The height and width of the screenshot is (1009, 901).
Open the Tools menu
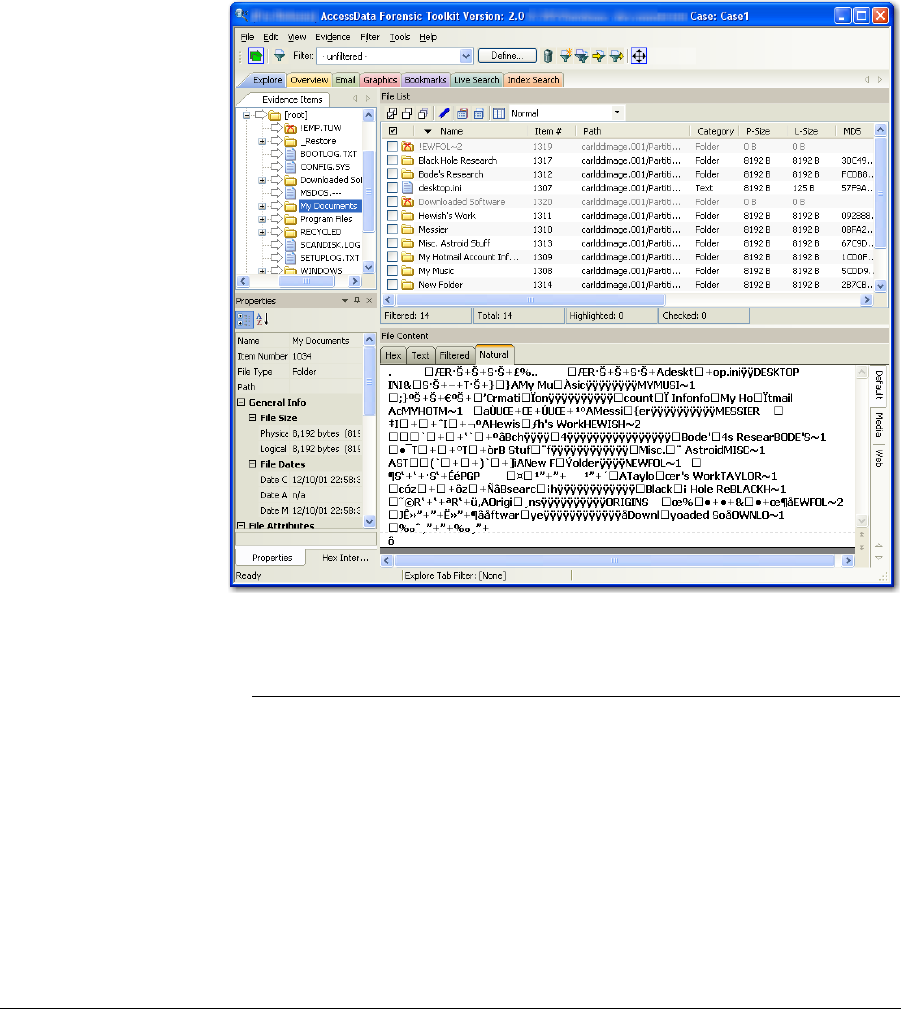pos(400,37)
